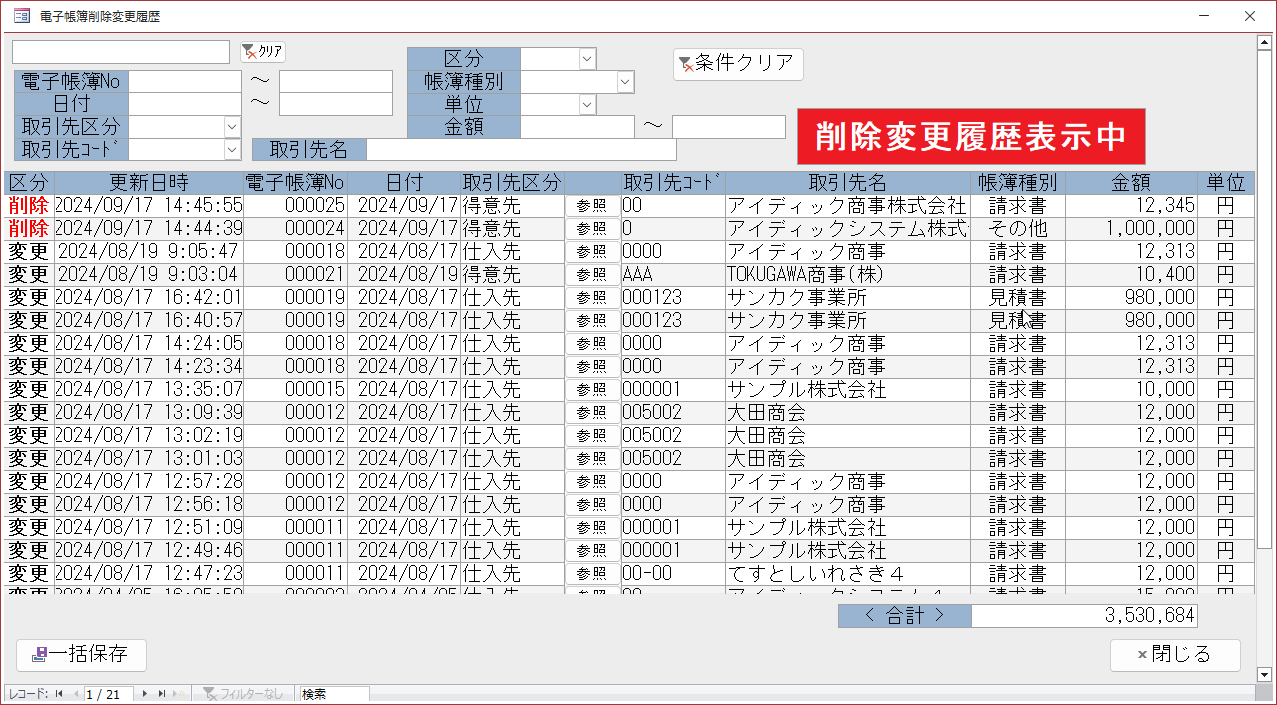Go to next record in navigator

(x=145, y=693)
